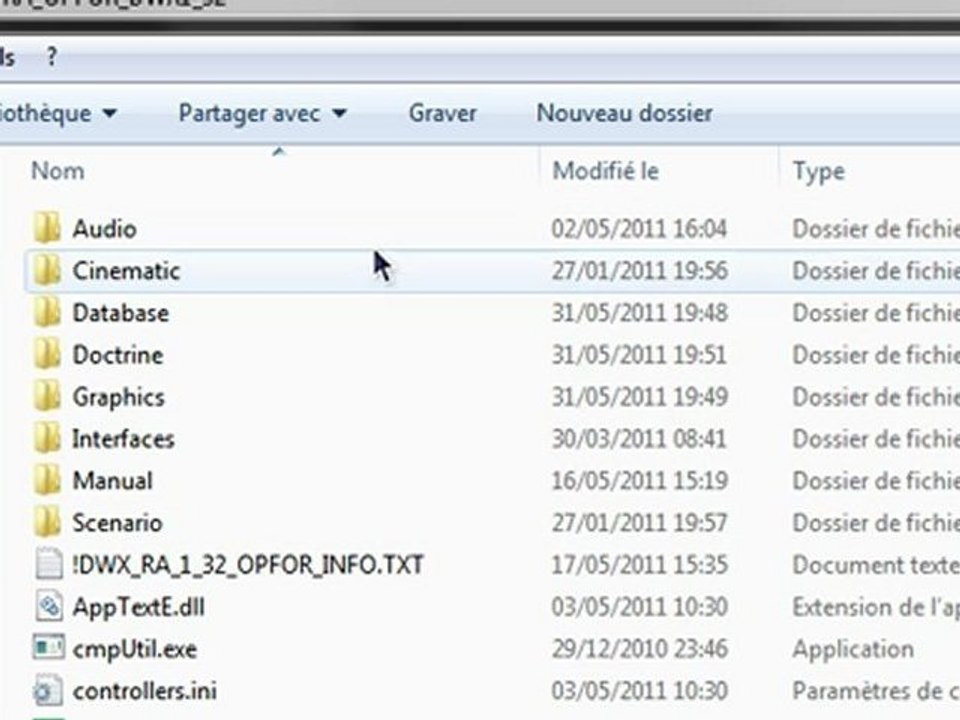This screenshot has height=720, width=960.
Task: Sort by the Nom column header
Action: pyautogui.click(x=58, y=171)
